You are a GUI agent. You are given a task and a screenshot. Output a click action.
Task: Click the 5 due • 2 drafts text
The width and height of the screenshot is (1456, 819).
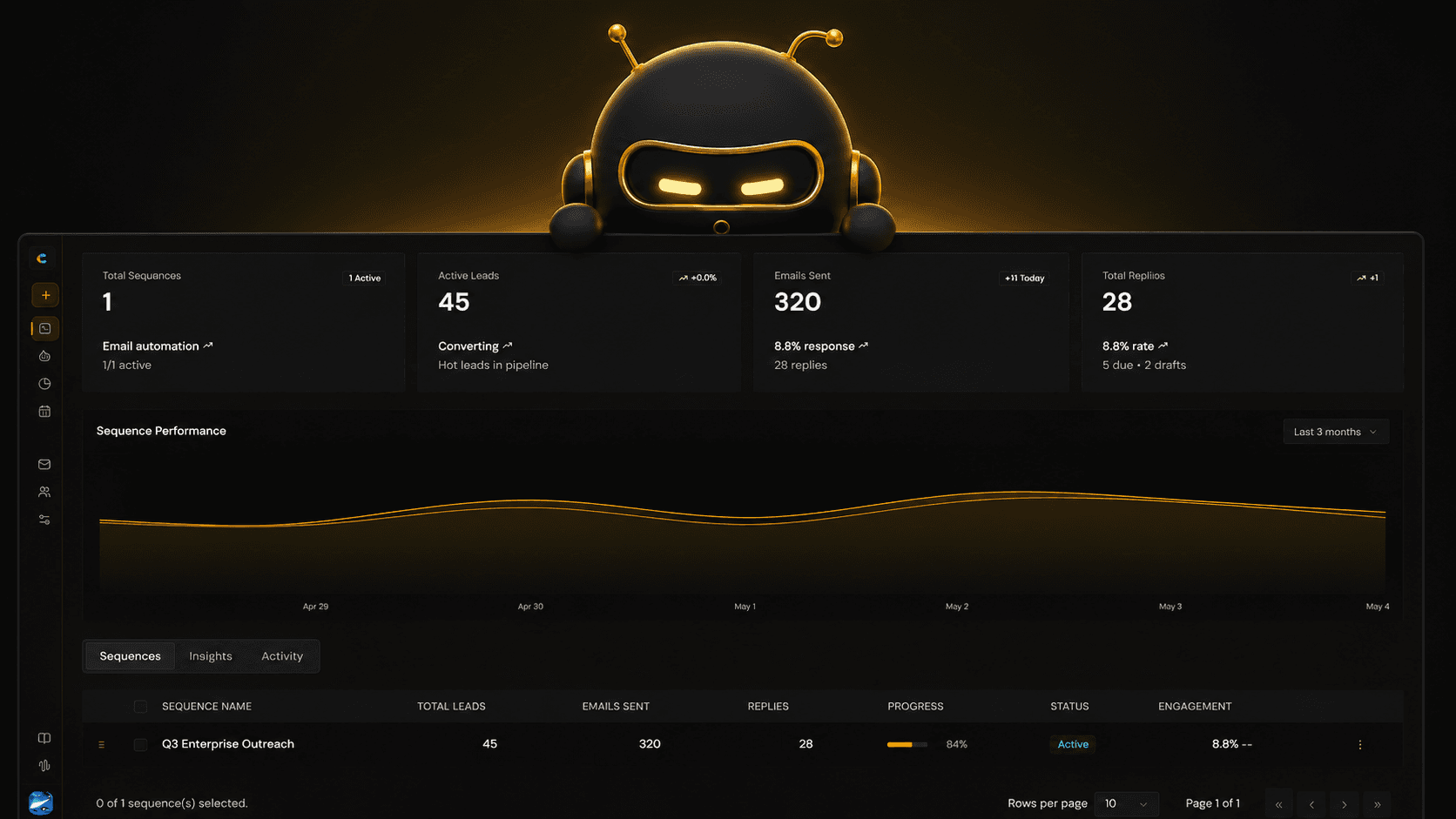(x=1144, y=366)
